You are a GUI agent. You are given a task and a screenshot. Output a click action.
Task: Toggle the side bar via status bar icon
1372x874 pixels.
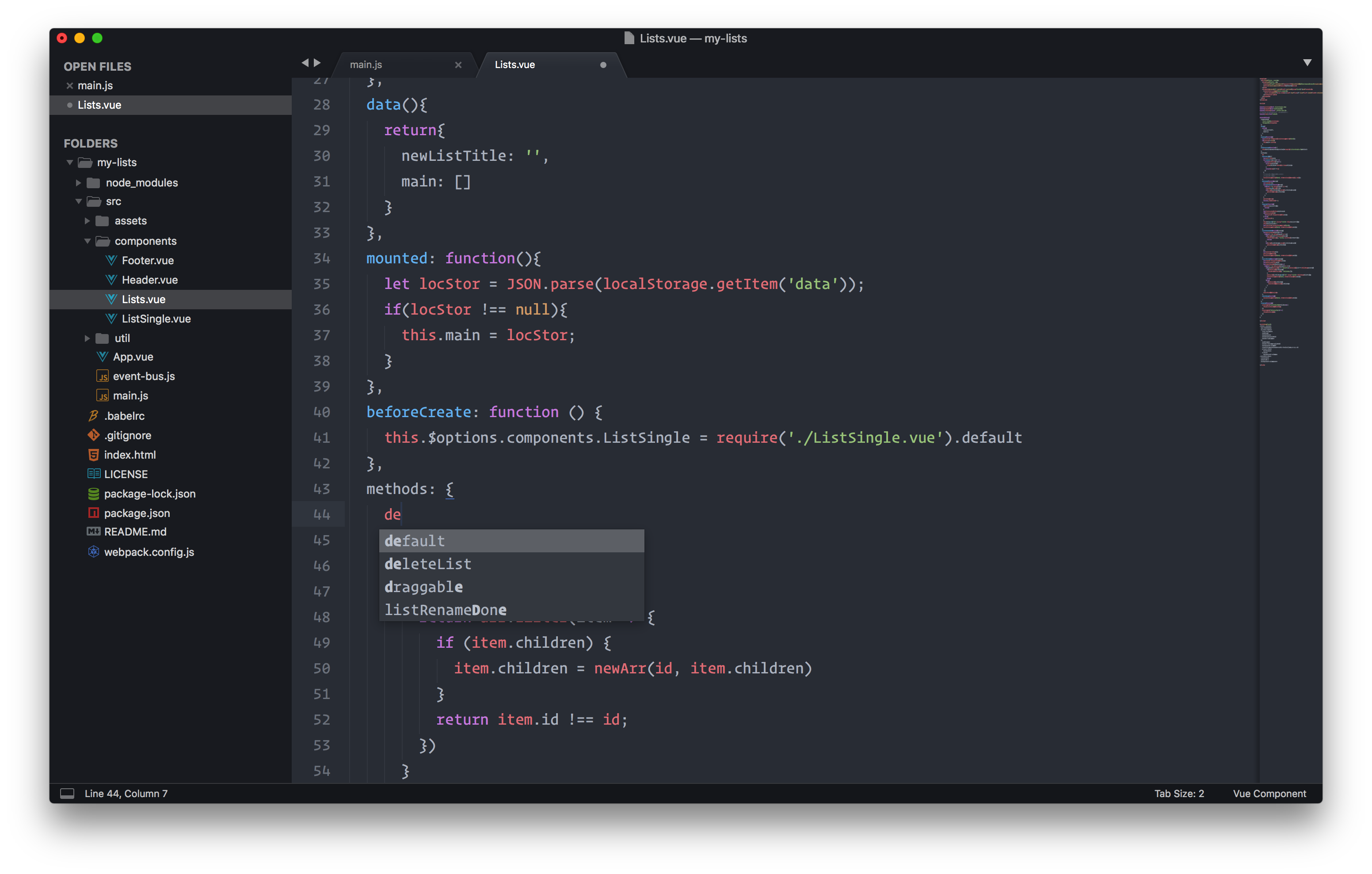67,794
